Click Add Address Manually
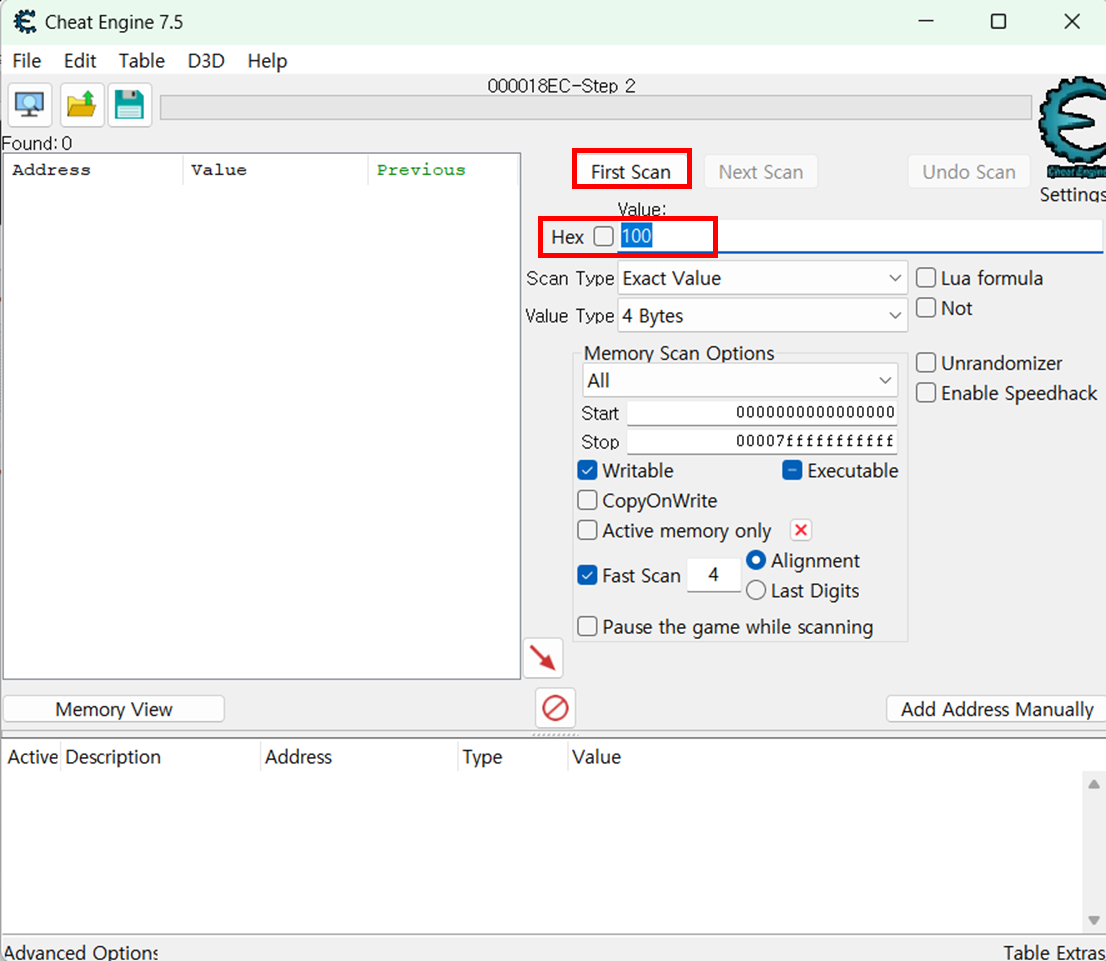This screenshot has height=961, width=1106. click(x=996, y=709)
